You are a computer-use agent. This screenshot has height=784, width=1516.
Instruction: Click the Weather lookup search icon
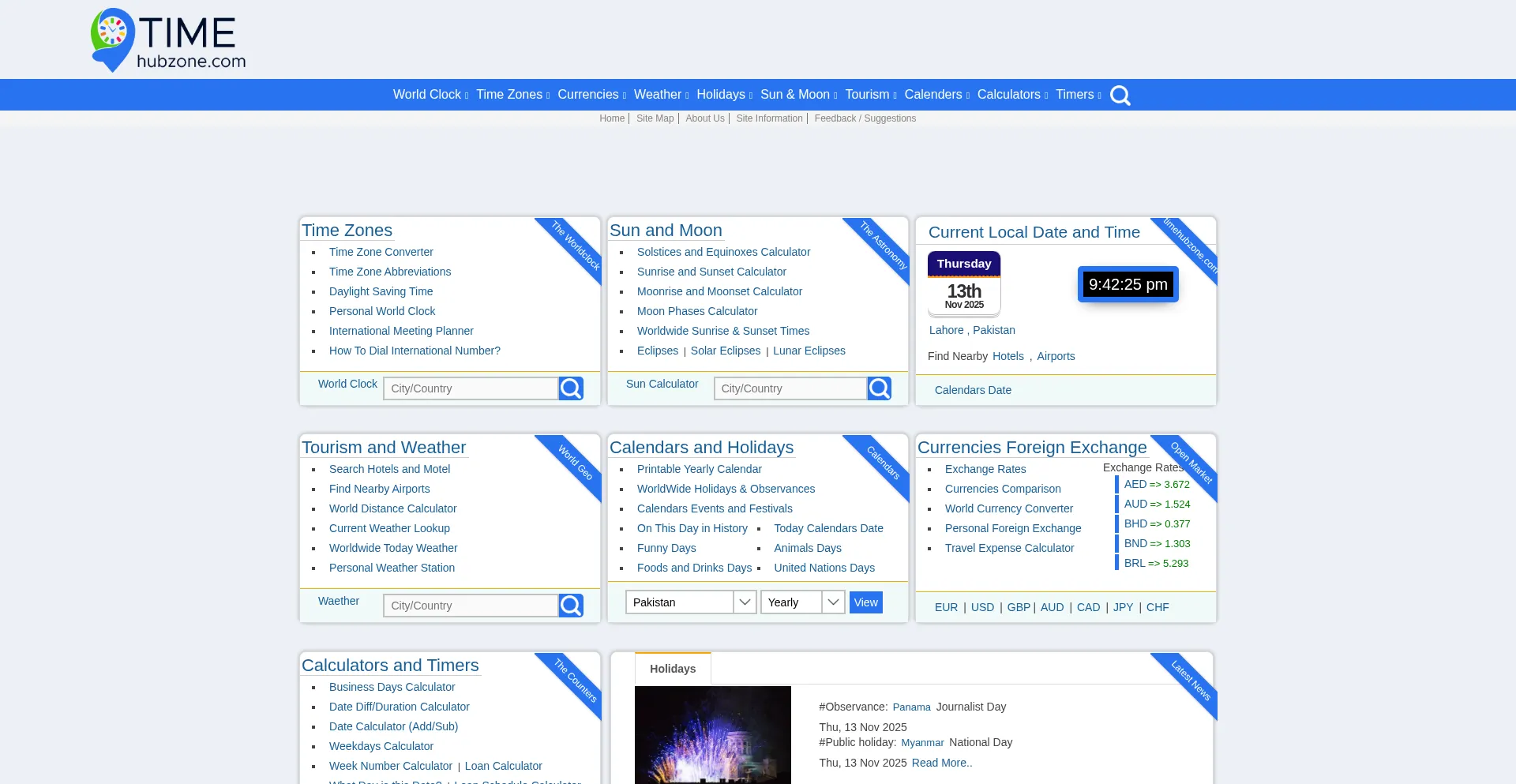pos(571,605)
